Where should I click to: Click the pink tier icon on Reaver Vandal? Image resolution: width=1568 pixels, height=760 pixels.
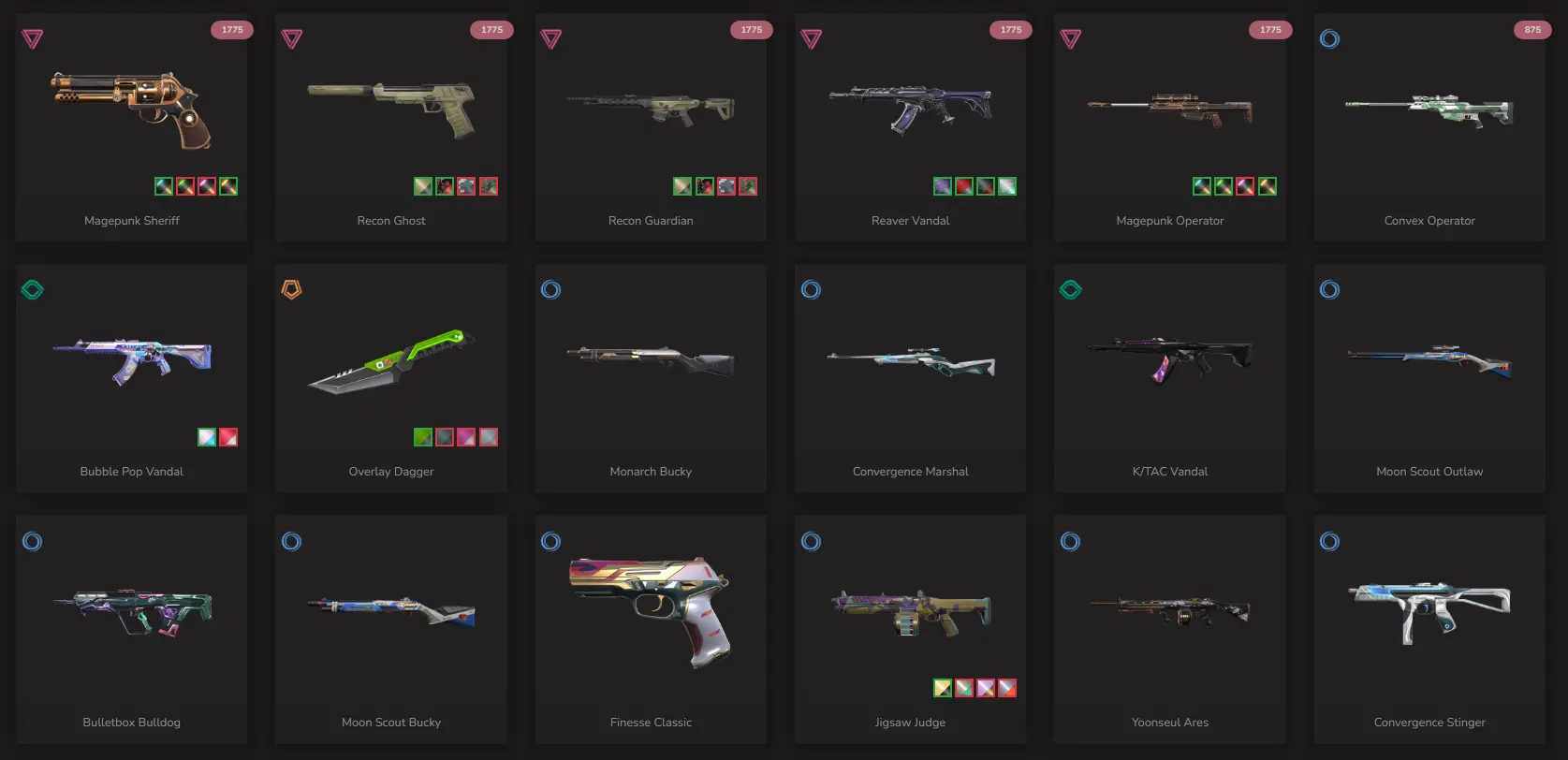coord(812,39)
